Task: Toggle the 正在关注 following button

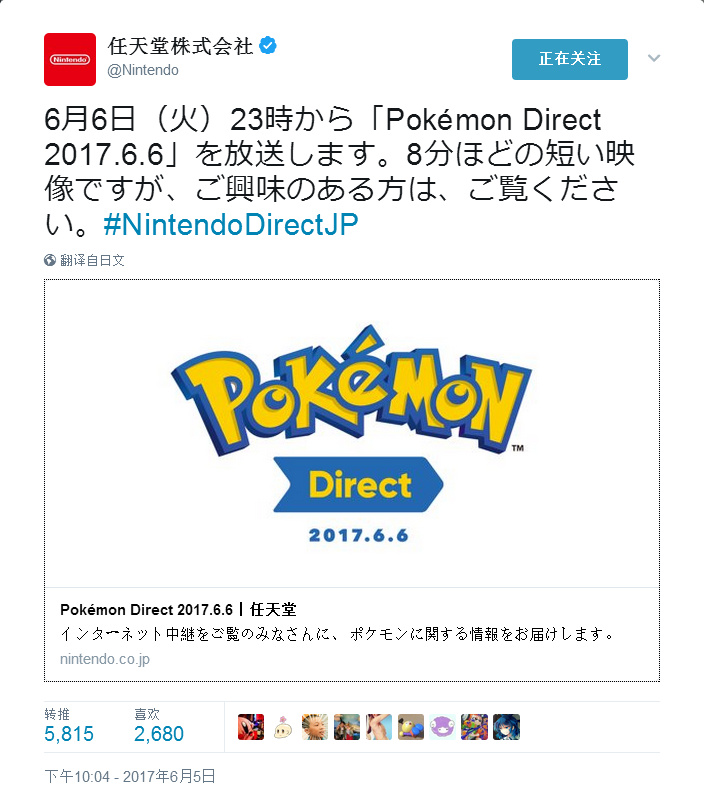Action: tap(570, 59)
